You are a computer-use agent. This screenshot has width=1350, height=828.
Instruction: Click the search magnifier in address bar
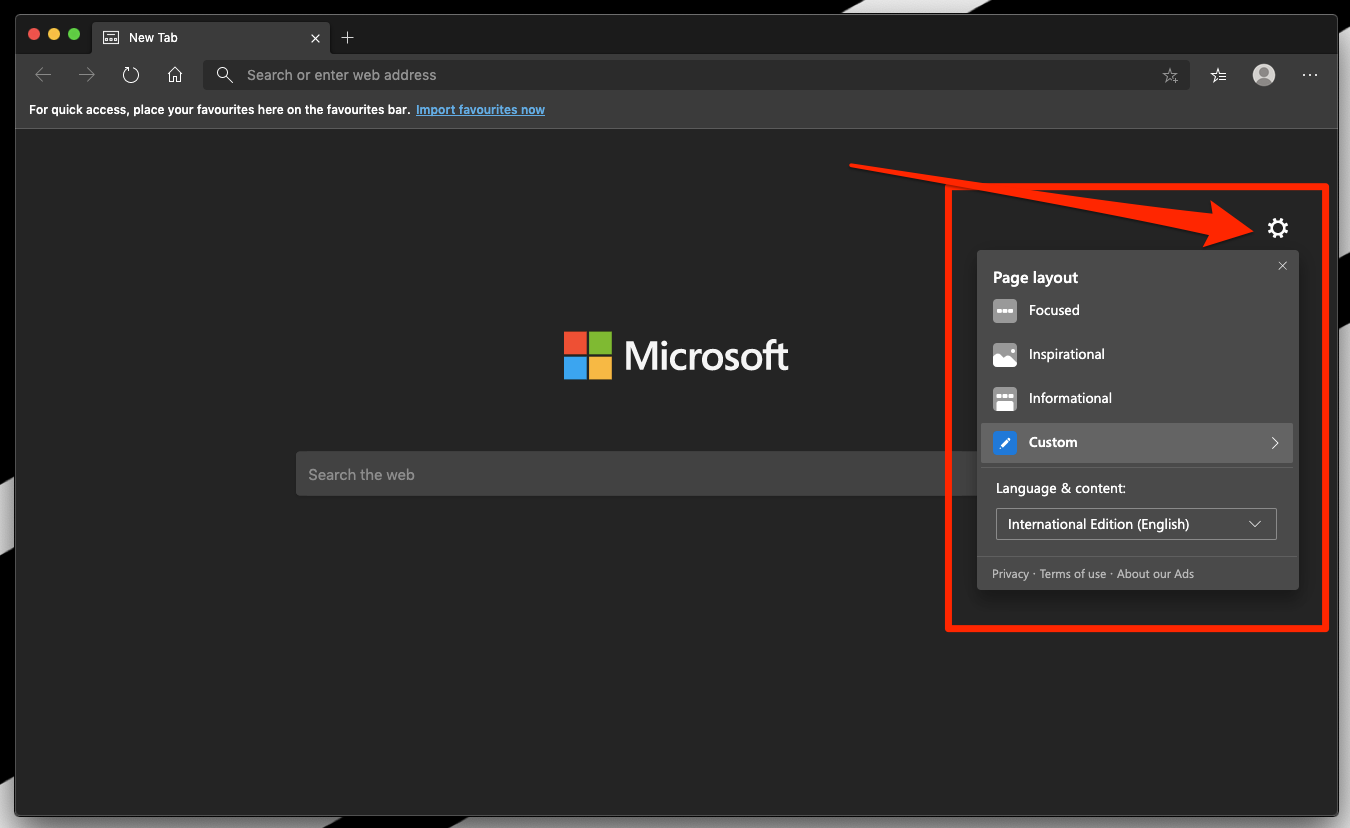225,75
